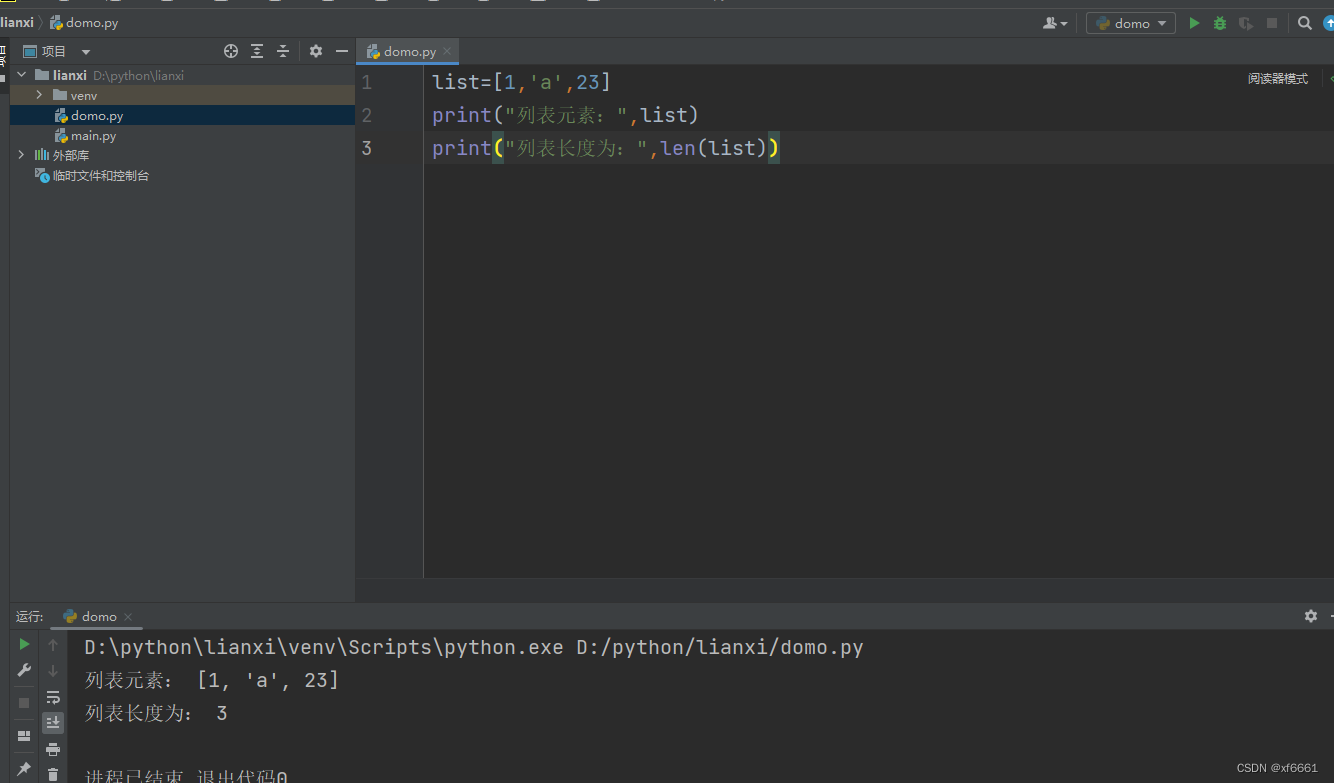The width and height of the screenshot is (1334, 783).
Task: Click the 运行: label in run panel
Action: (x=30, y=616)
